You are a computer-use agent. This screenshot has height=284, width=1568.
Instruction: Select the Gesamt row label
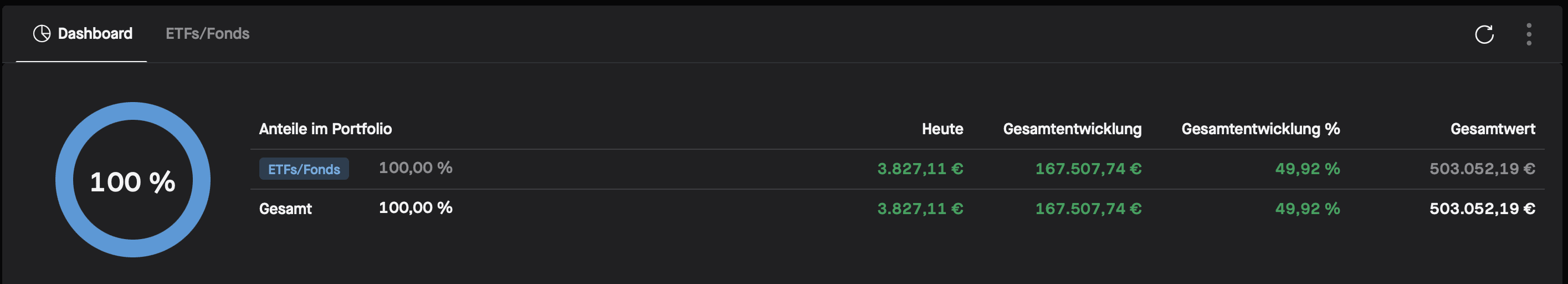coord(285,209)
